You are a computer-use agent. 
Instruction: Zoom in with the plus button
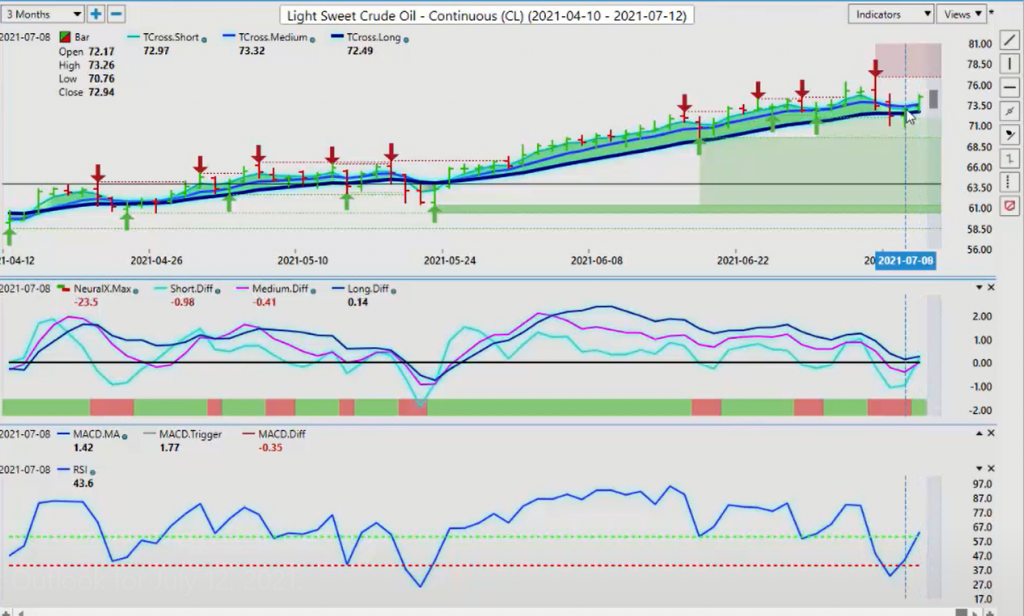(x=95, y=14)
